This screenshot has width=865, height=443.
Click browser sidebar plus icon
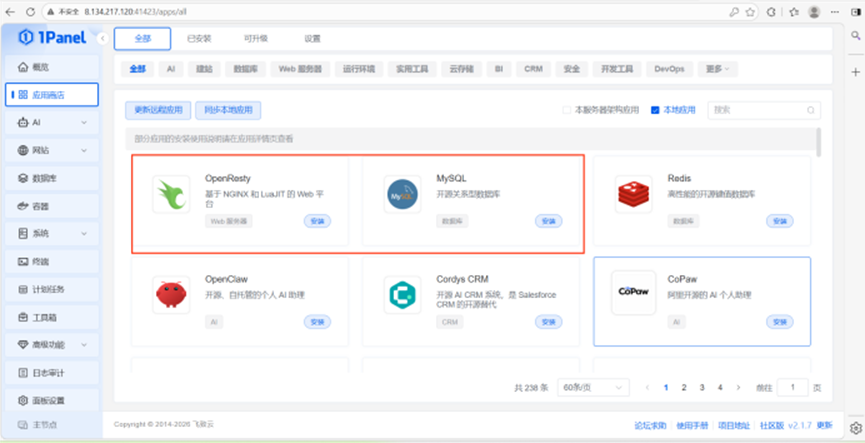(856, 72)
